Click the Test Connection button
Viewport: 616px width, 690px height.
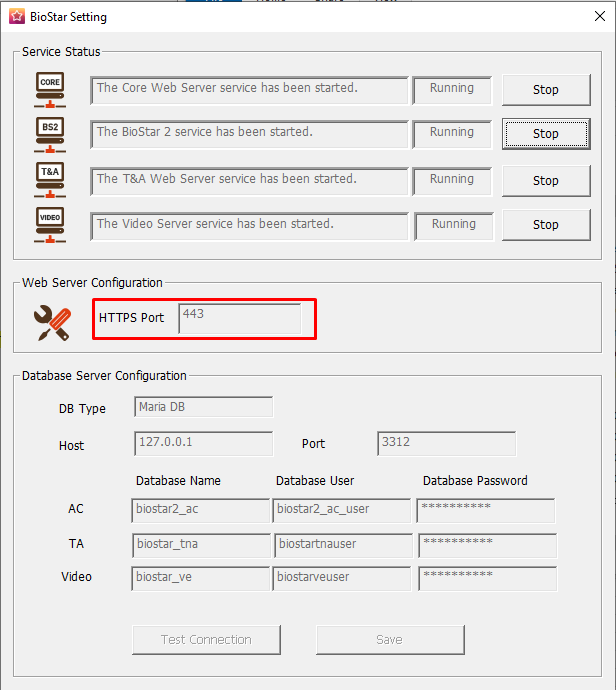coord(206,640)
